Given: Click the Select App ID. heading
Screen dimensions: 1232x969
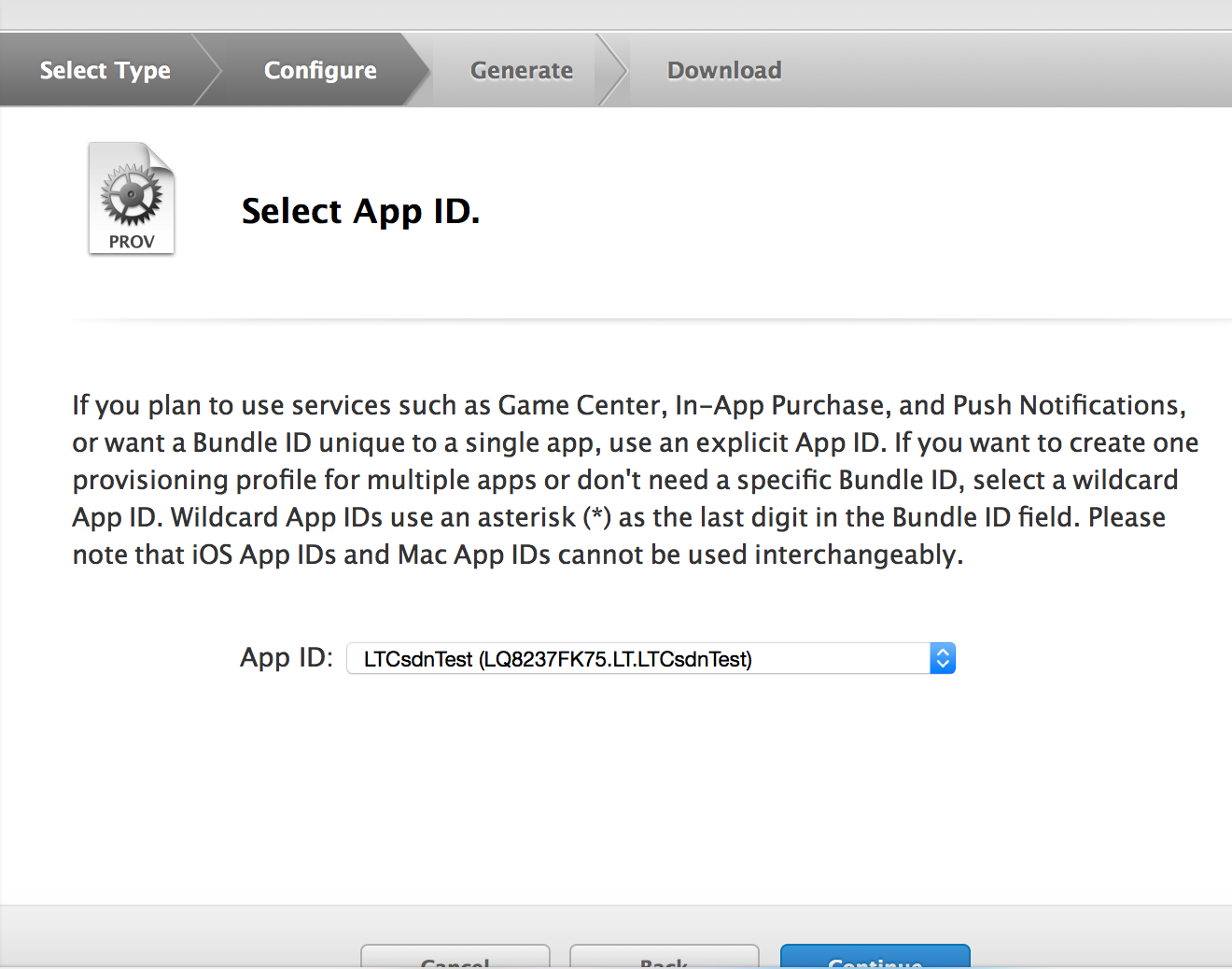Looking at the screenshot, I should (x=360, y=212).
